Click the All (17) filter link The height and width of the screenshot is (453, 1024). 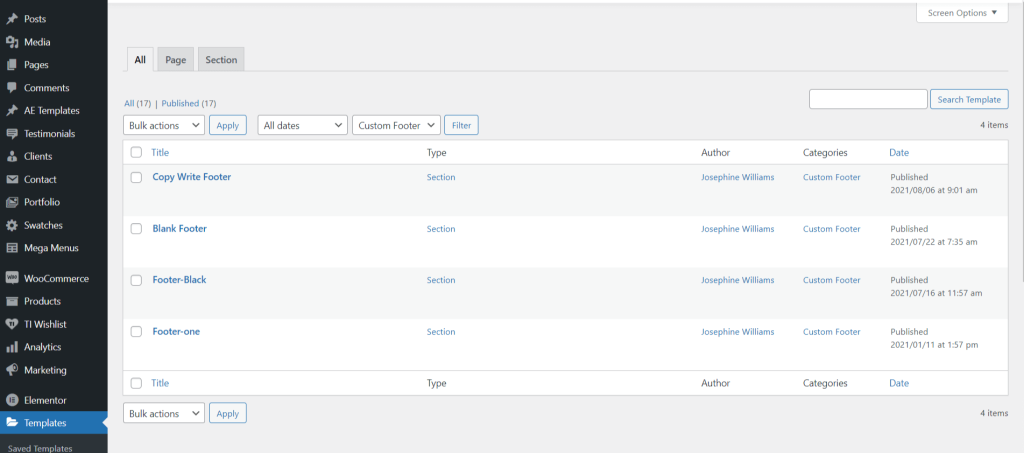click(138, 103)
